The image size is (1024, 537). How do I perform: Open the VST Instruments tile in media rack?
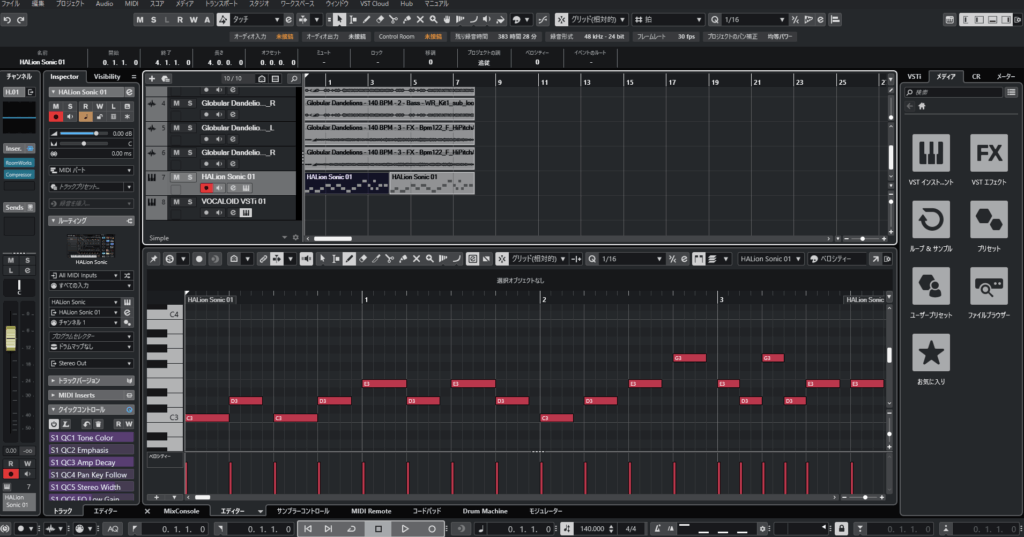point(932,153)
